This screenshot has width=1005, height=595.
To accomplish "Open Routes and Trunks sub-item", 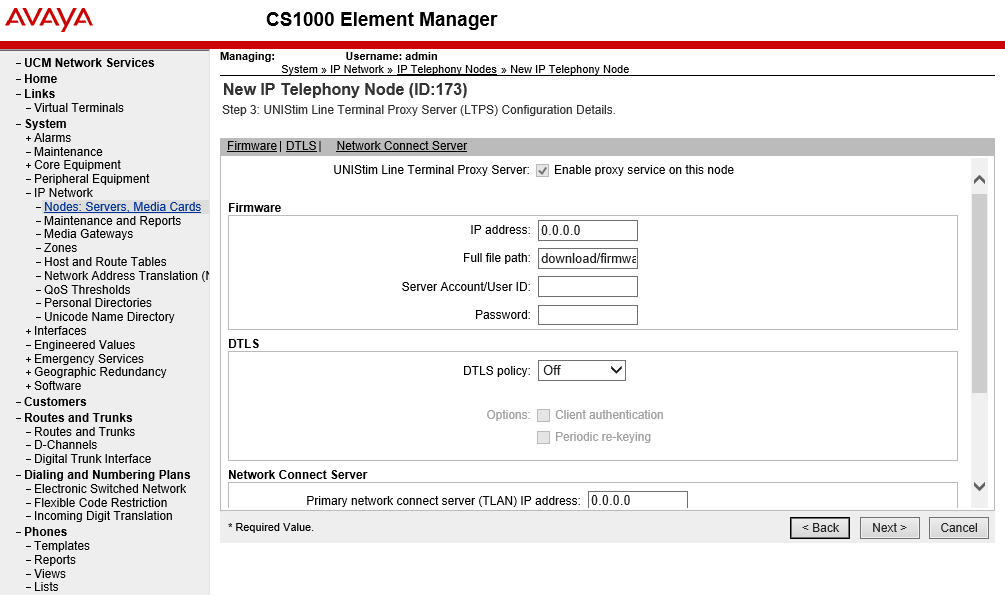I will [85, 432].
